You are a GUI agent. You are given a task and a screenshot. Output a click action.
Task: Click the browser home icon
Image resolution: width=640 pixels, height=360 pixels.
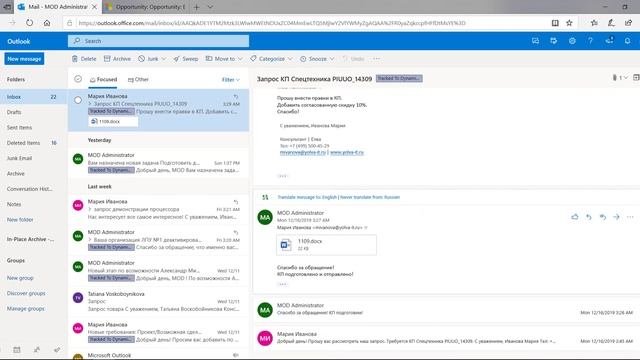[47, 23]
